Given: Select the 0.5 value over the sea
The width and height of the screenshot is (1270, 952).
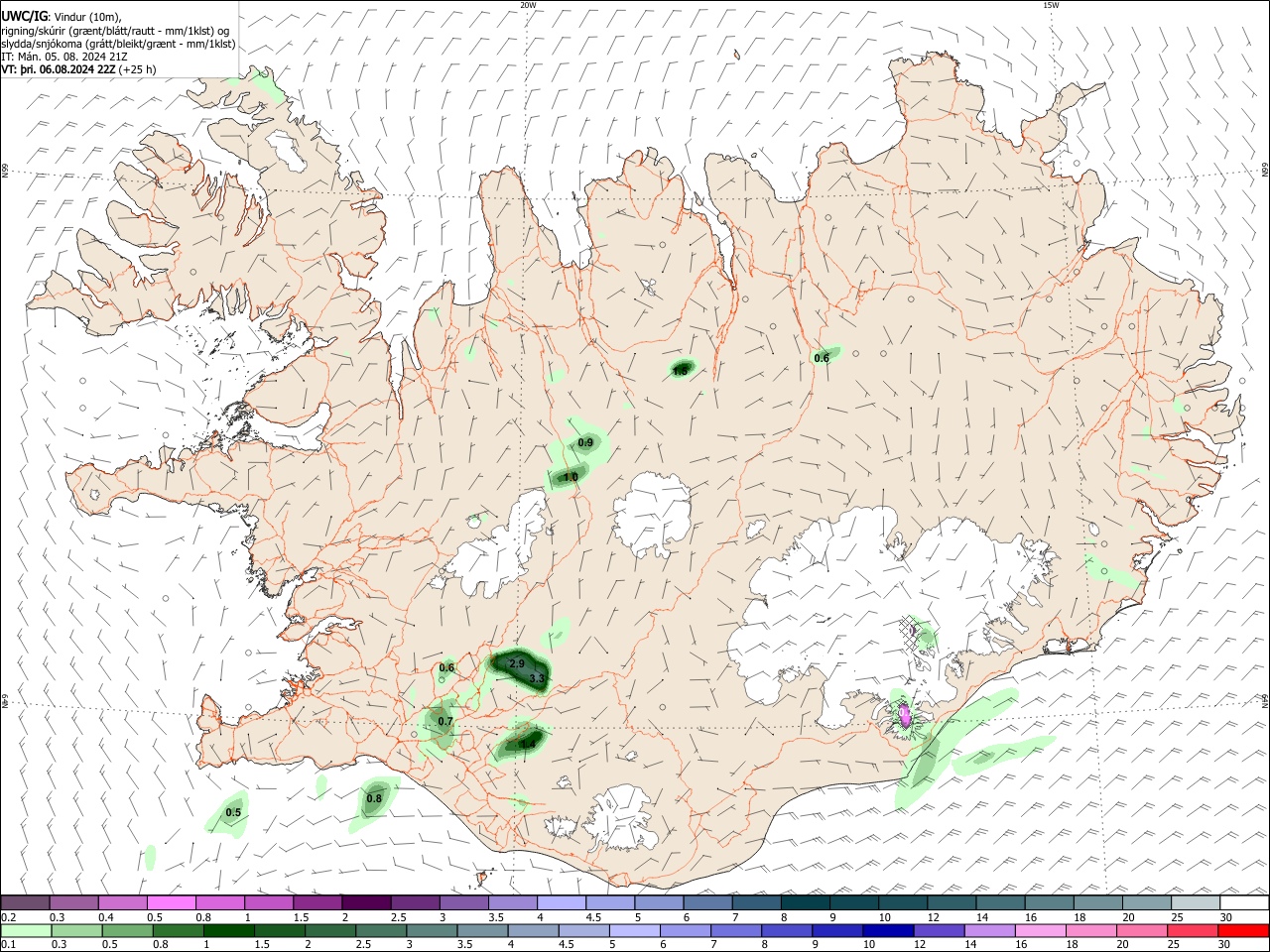Looking at the screenshot, I should [233, 813].
